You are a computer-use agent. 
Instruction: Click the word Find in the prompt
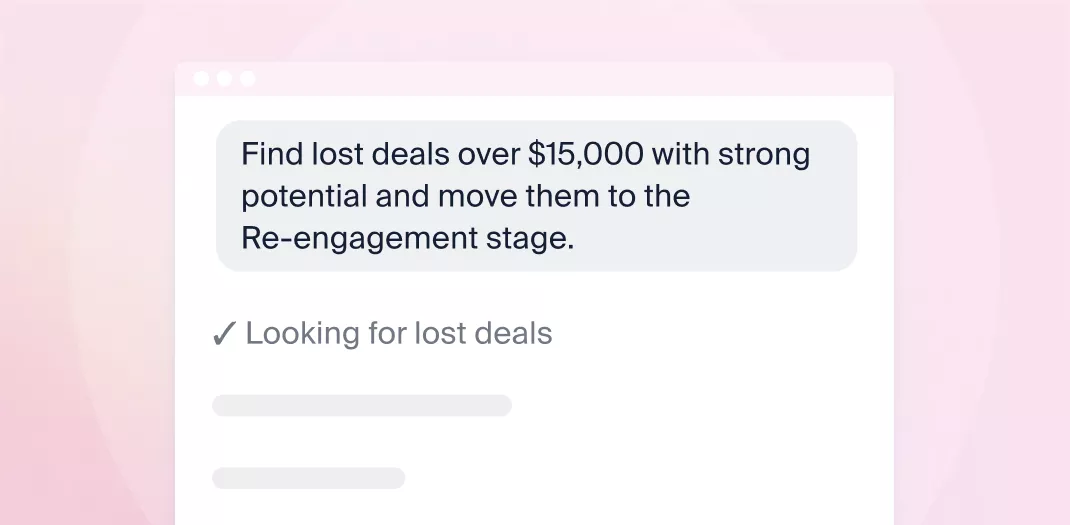pyautogui.click(x=272, y=154)
